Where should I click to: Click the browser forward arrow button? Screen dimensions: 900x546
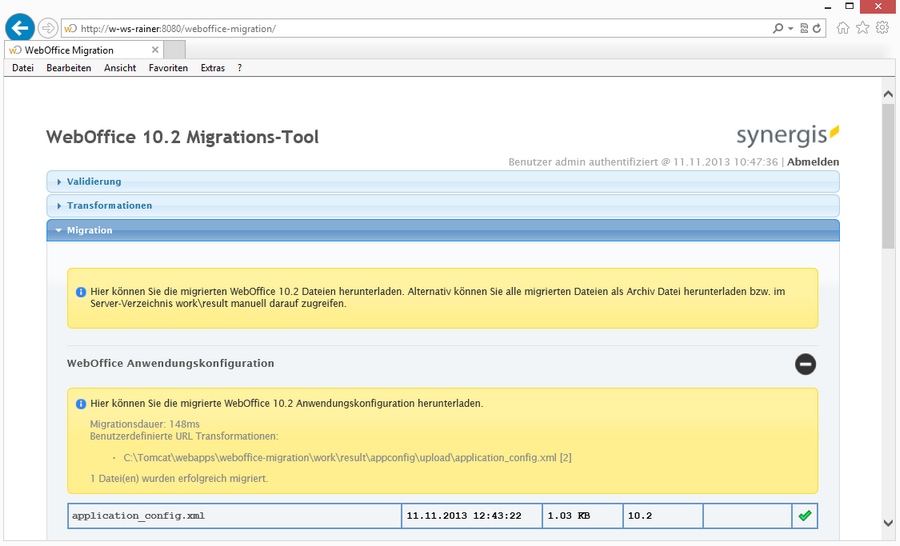click(x=48, y=28)
